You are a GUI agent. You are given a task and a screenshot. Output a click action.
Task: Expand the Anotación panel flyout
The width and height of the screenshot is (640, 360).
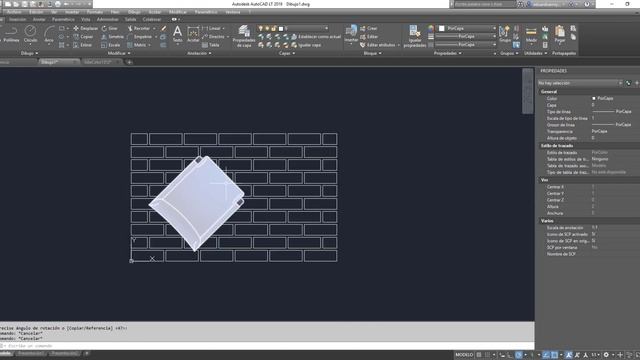pos(199,53)
